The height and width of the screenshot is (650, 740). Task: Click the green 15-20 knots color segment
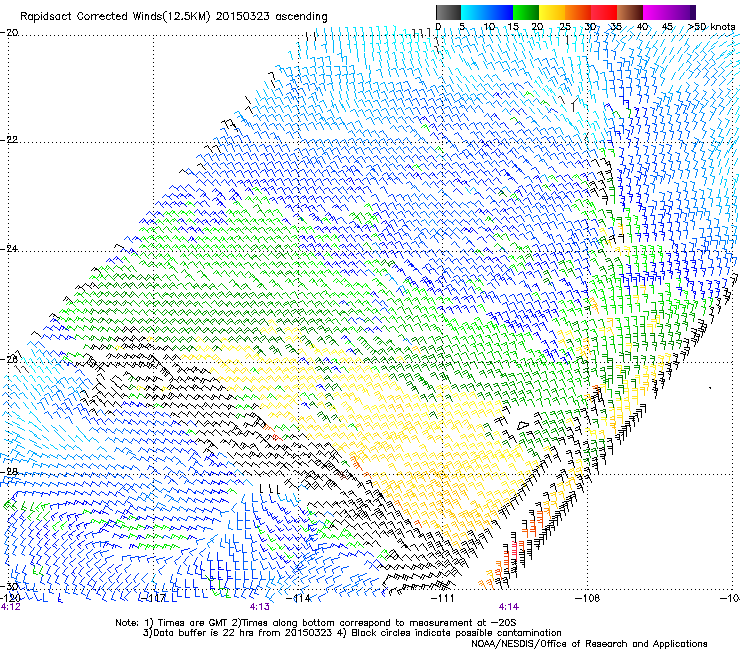[526, 12]
